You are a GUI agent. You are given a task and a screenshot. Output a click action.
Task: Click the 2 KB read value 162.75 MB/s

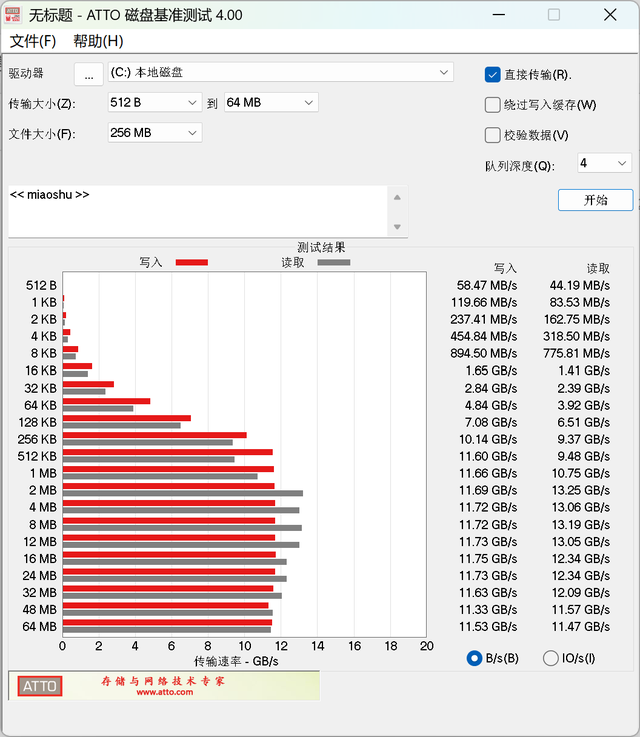coord(577,320)
